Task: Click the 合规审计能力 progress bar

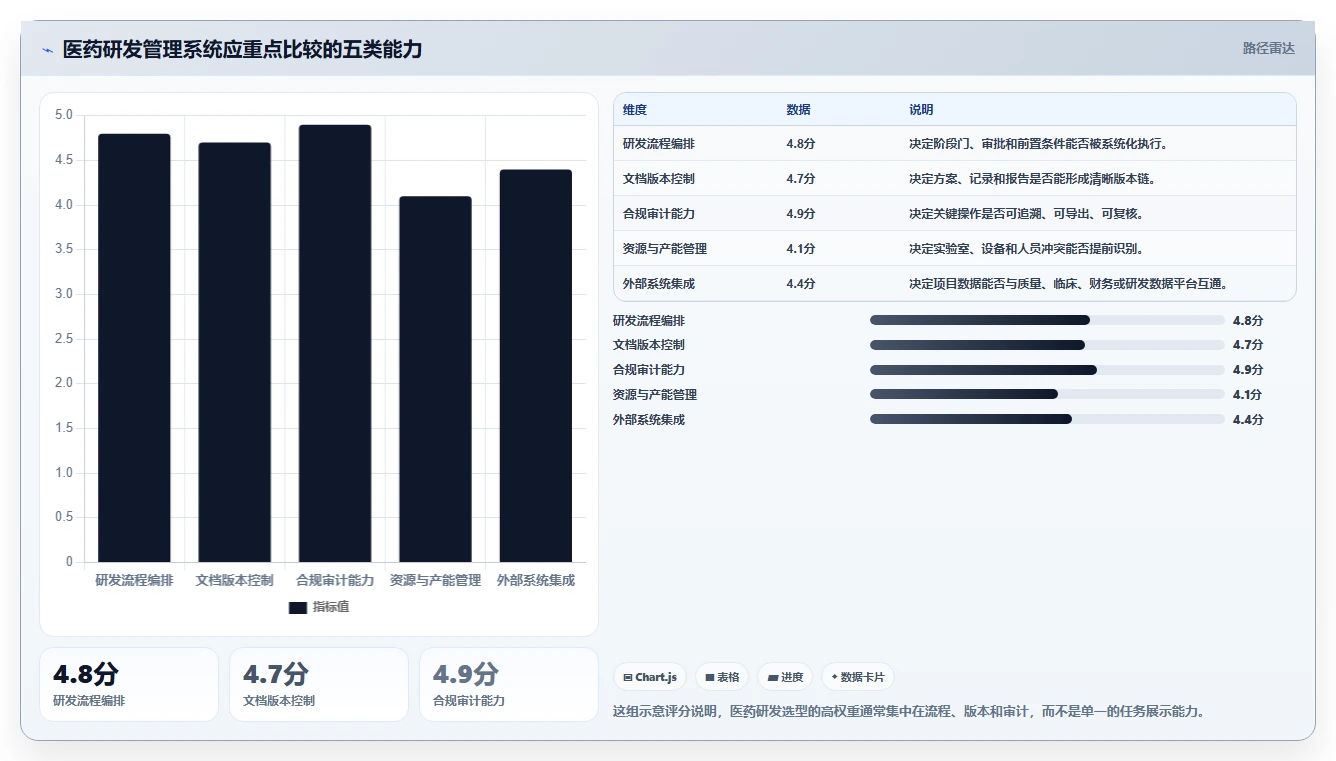Action: [1047, 370]
